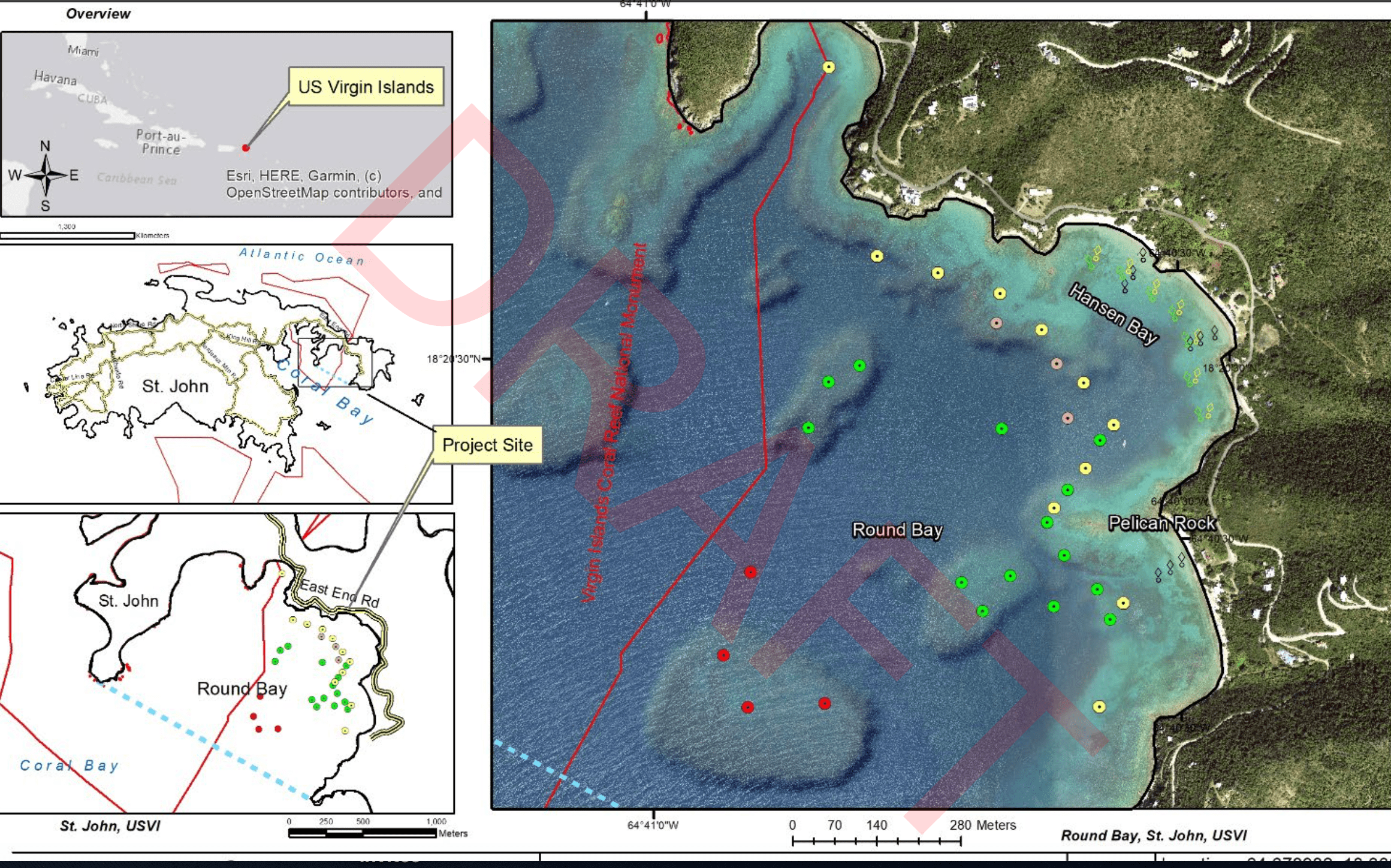Click the 1,000 Meters scale bar under the inset
The image size is (1391, 868).
point(363,833)
